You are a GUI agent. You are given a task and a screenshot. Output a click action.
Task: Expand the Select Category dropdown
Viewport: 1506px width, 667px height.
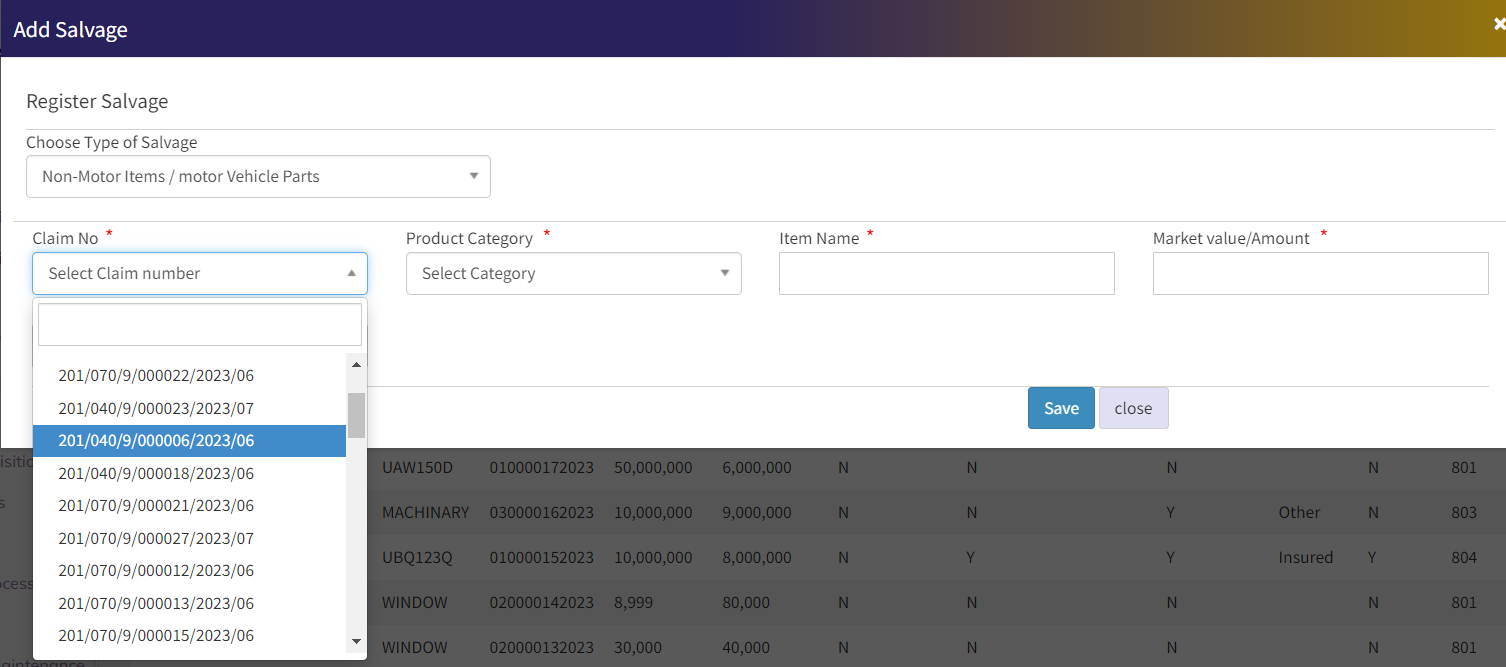573,273
